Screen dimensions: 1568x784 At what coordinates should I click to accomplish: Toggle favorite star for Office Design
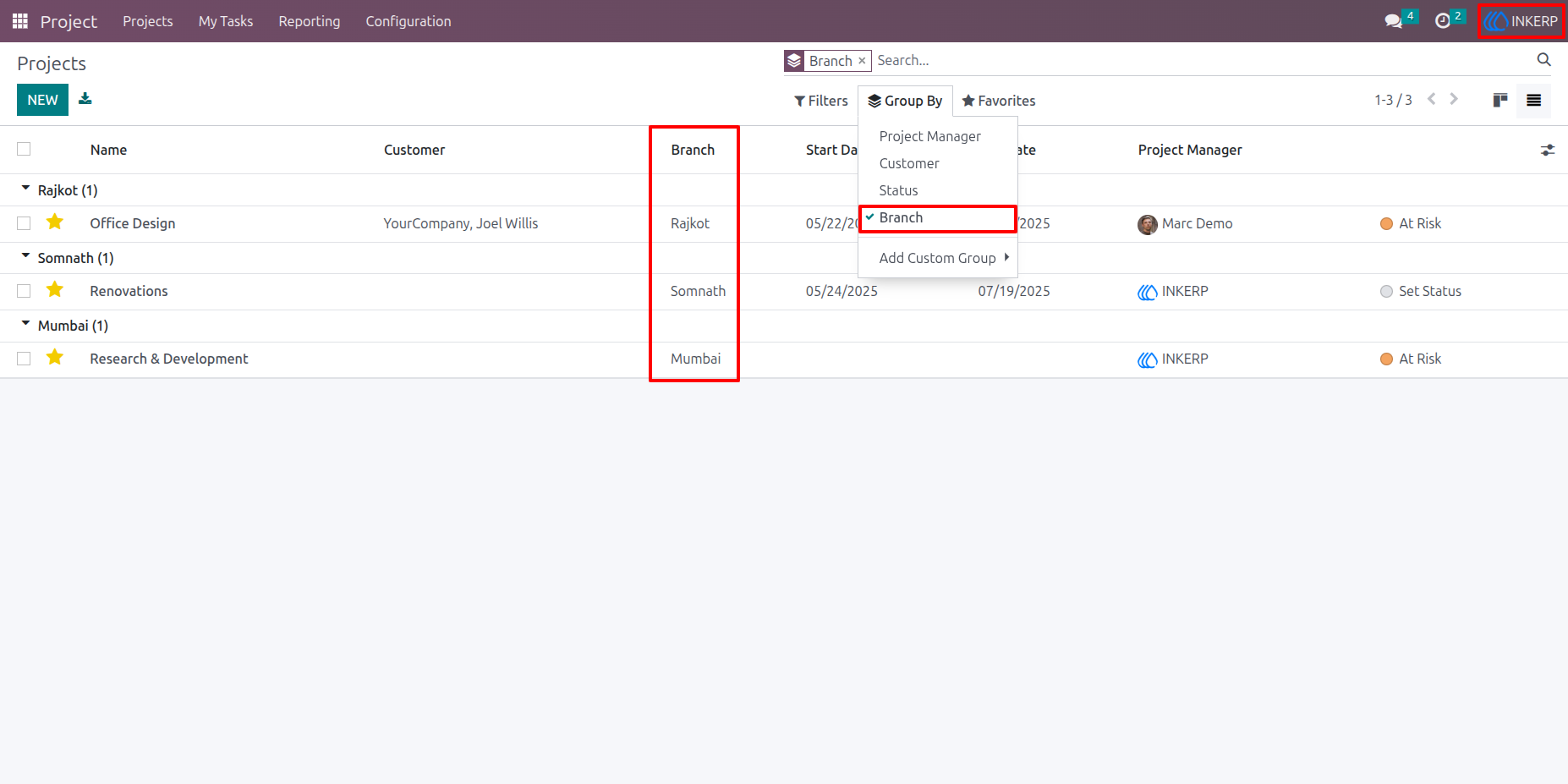click(x=55, y=222)
